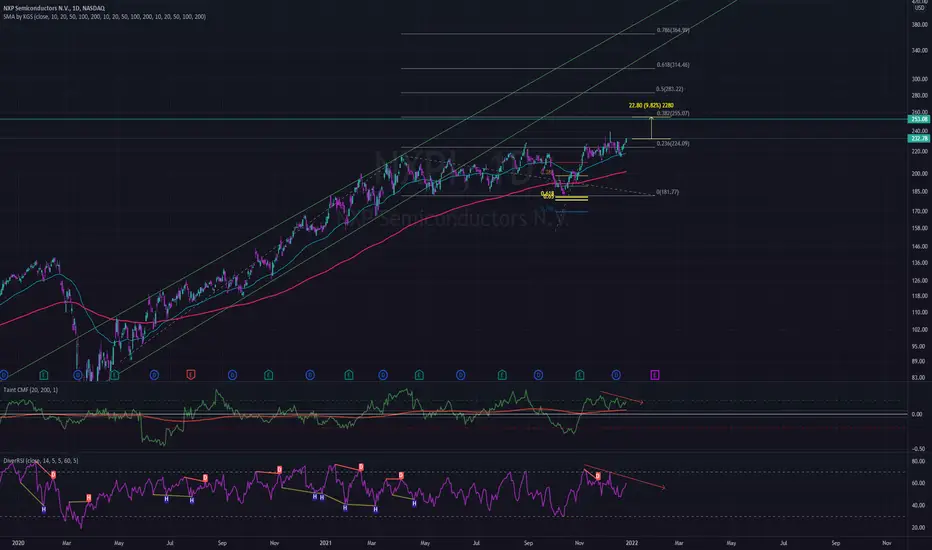This screenshot has width=932, height=550.
Task: Click the 300.00 price axis value
Action: (920, 79)
